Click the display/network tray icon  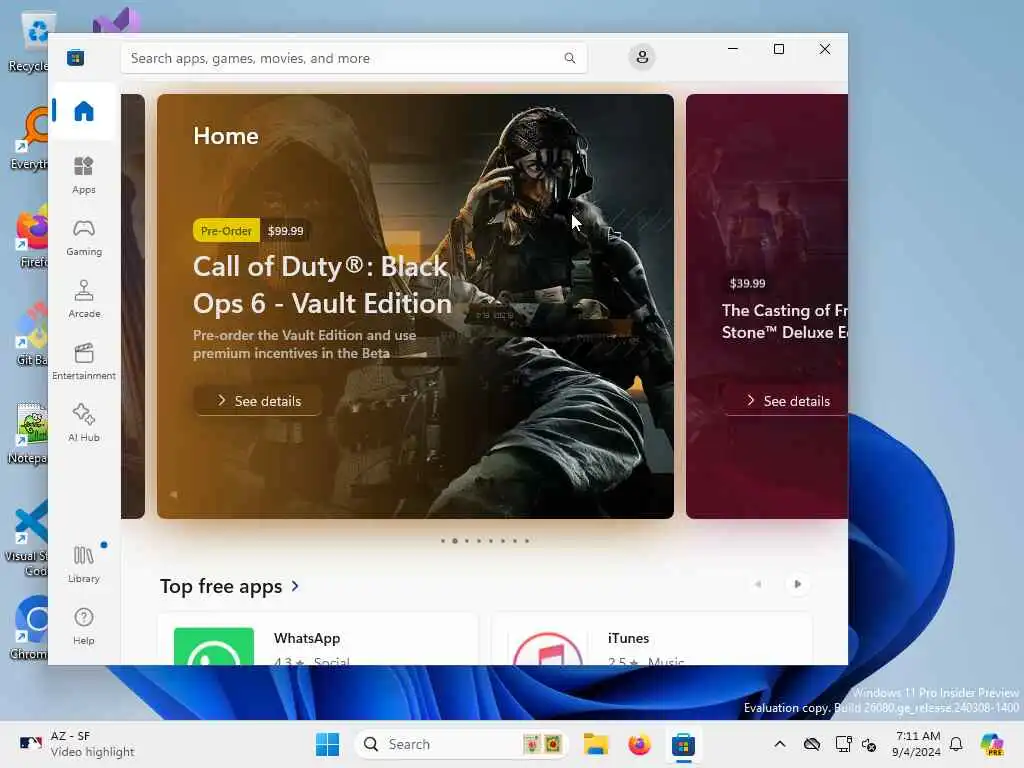tap(843, 744)
